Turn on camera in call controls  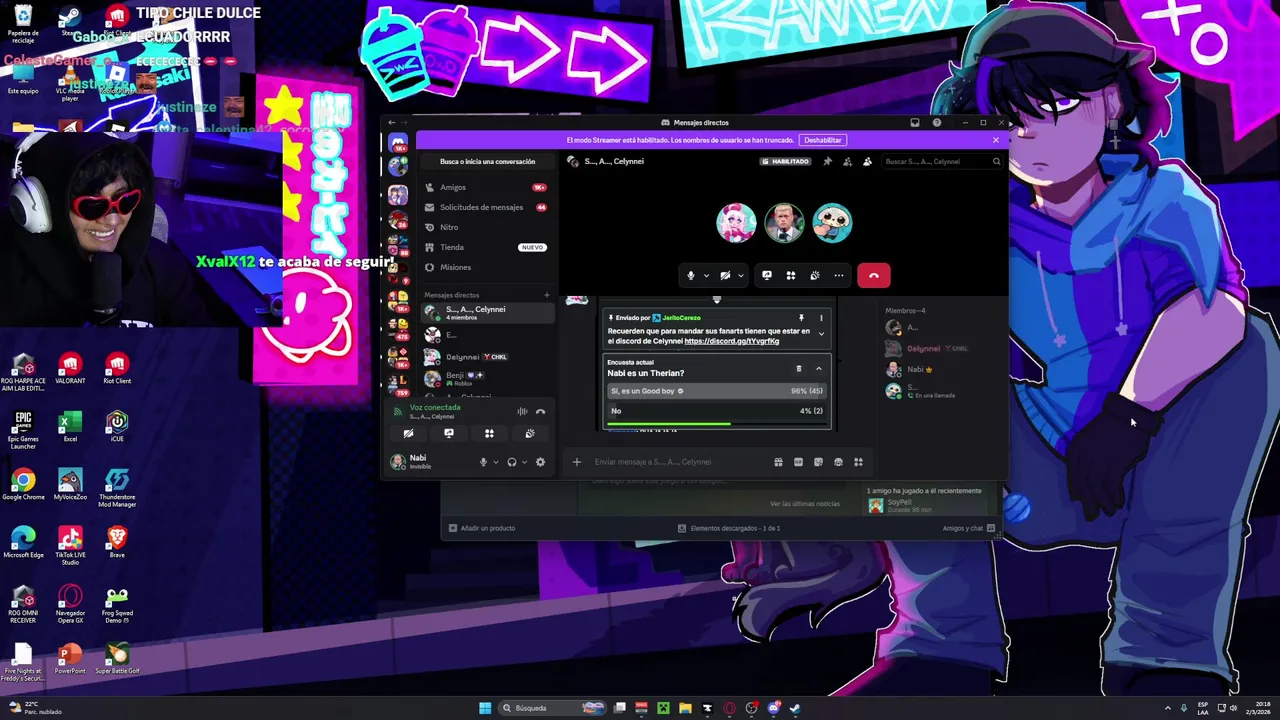[x=725, y=276]
